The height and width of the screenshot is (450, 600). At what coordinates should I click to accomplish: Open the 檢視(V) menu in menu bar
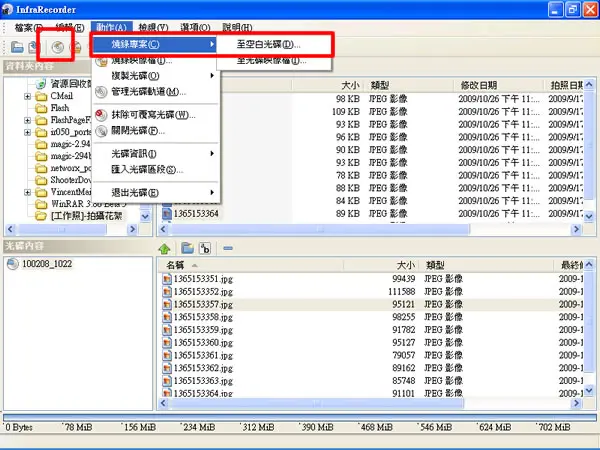(x=153, y=28)
